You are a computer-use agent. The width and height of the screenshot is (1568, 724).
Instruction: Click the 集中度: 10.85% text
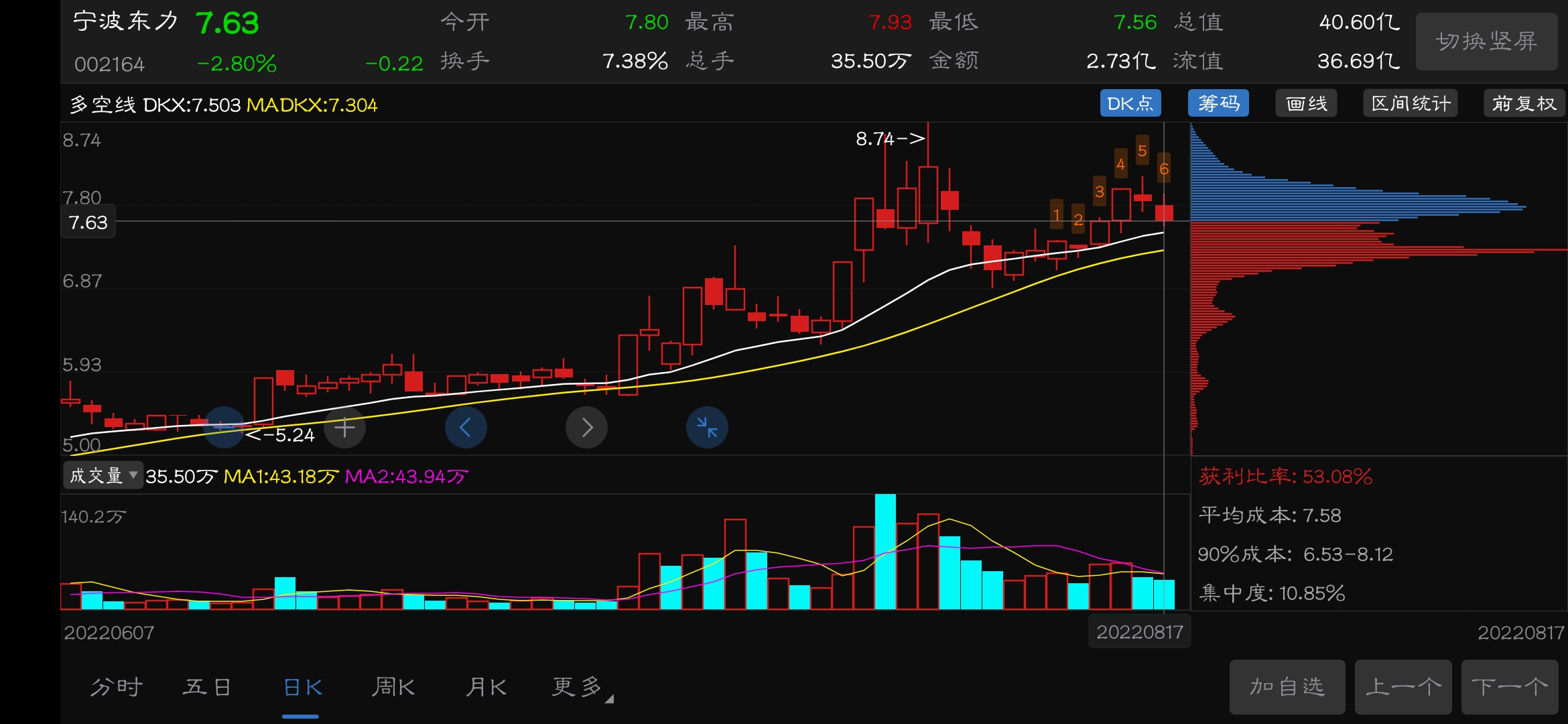[1271, 593]
